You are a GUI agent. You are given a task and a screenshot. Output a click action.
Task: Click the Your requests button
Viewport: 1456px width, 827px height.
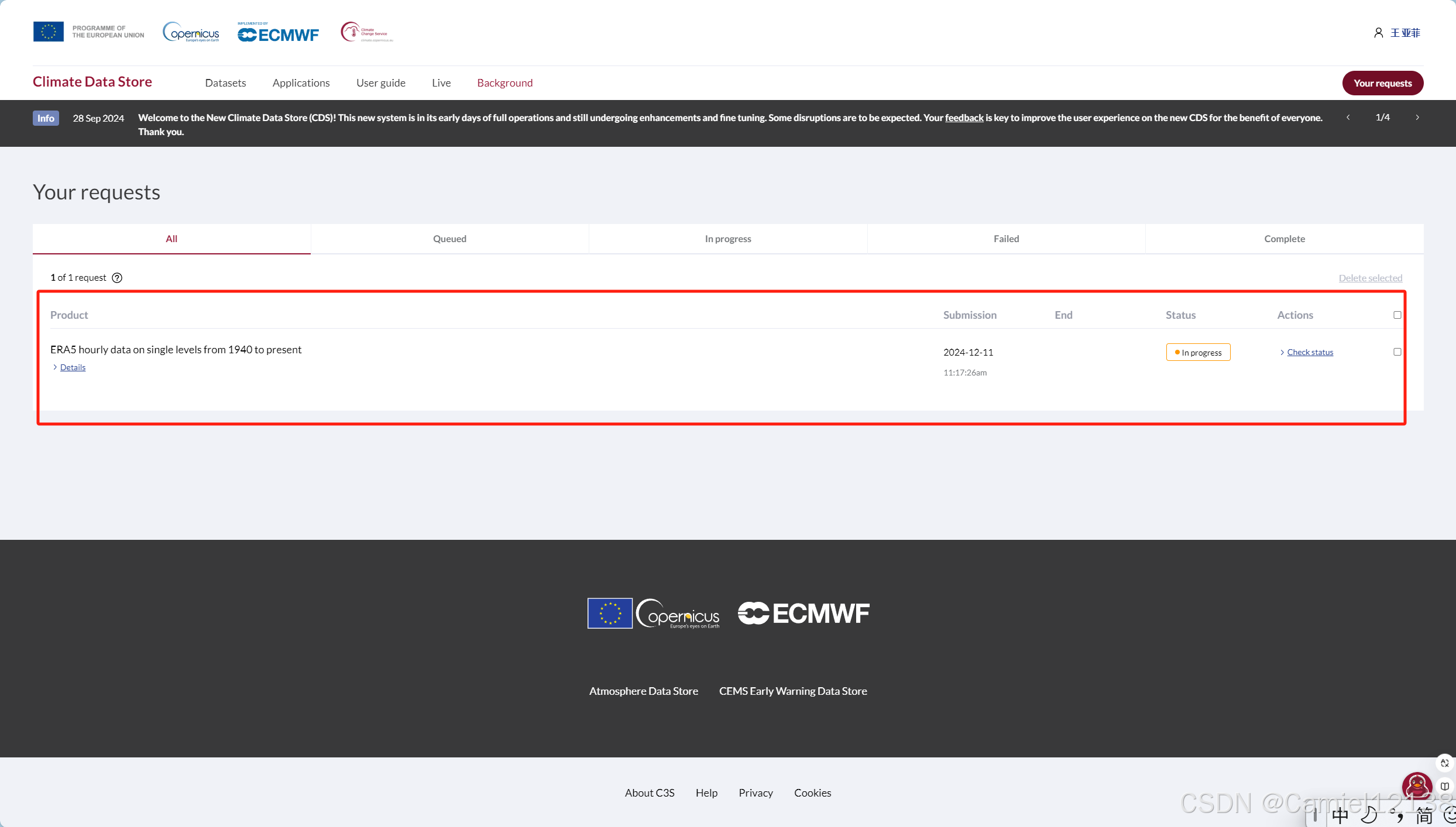pos(1382,83)
